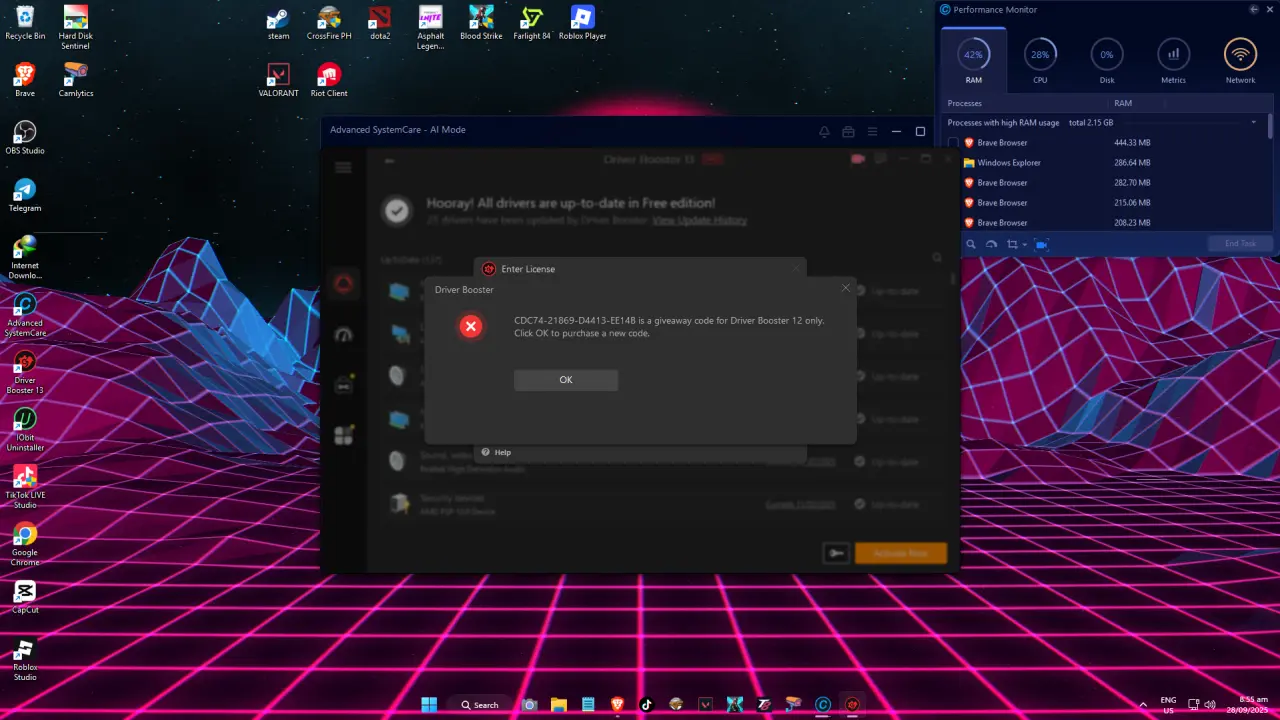This screenshot has height=720, width=1280.
Task: Close the Enter License window
Action: coord(796,268)
